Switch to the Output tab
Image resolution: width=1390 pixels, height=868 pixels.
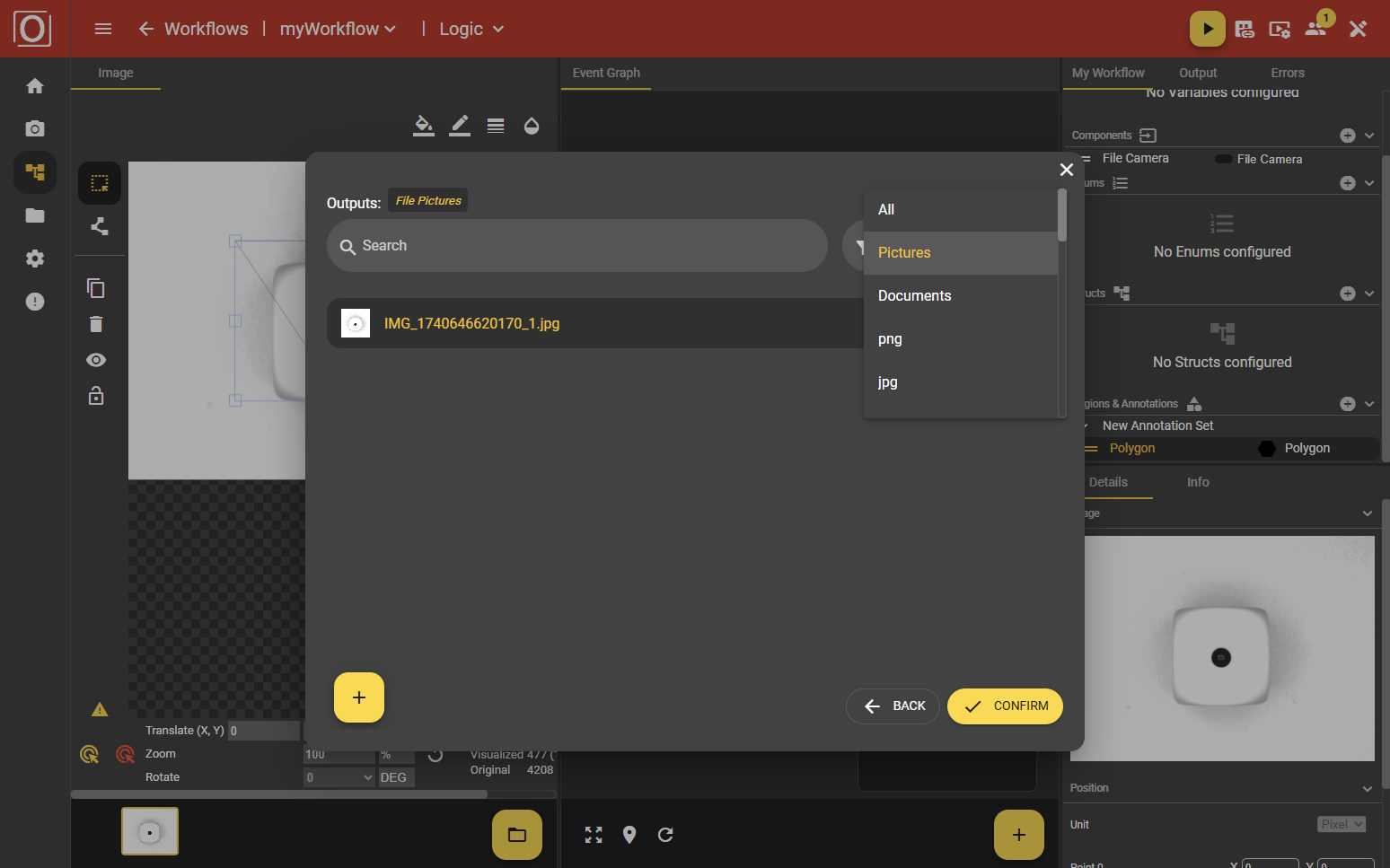click(1198, 73)
